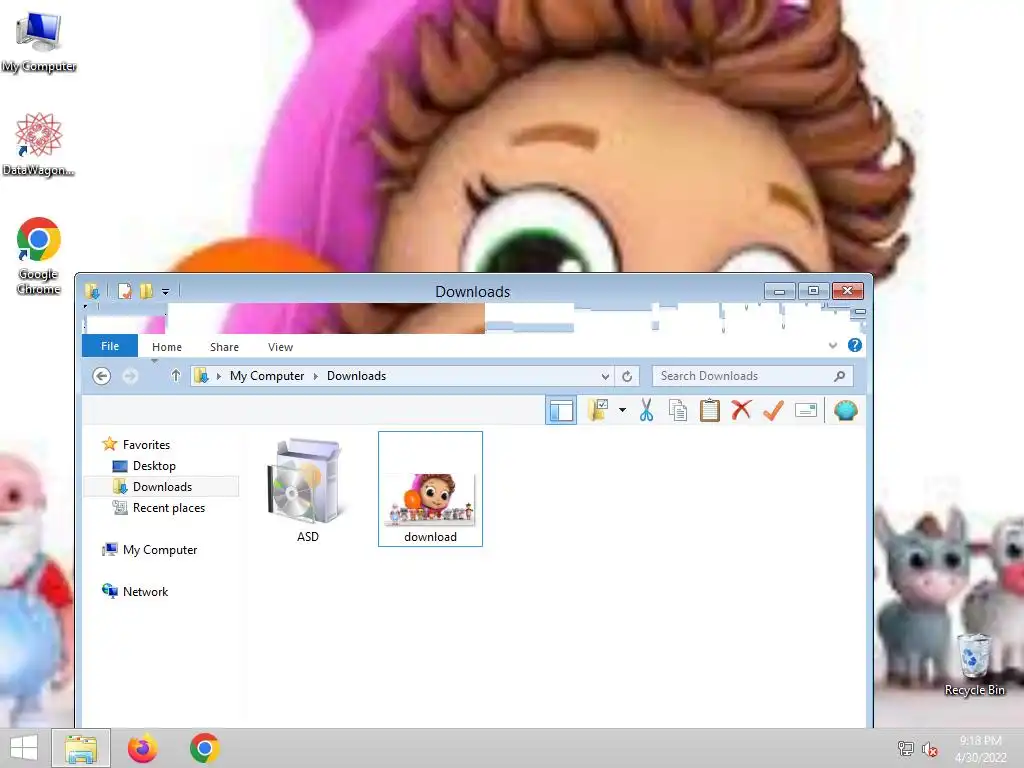Image resolution: width=1024 pixels, height=768 pixels.
Task: Switch to the Home ribbon tab
Action: tap(167, 347)
